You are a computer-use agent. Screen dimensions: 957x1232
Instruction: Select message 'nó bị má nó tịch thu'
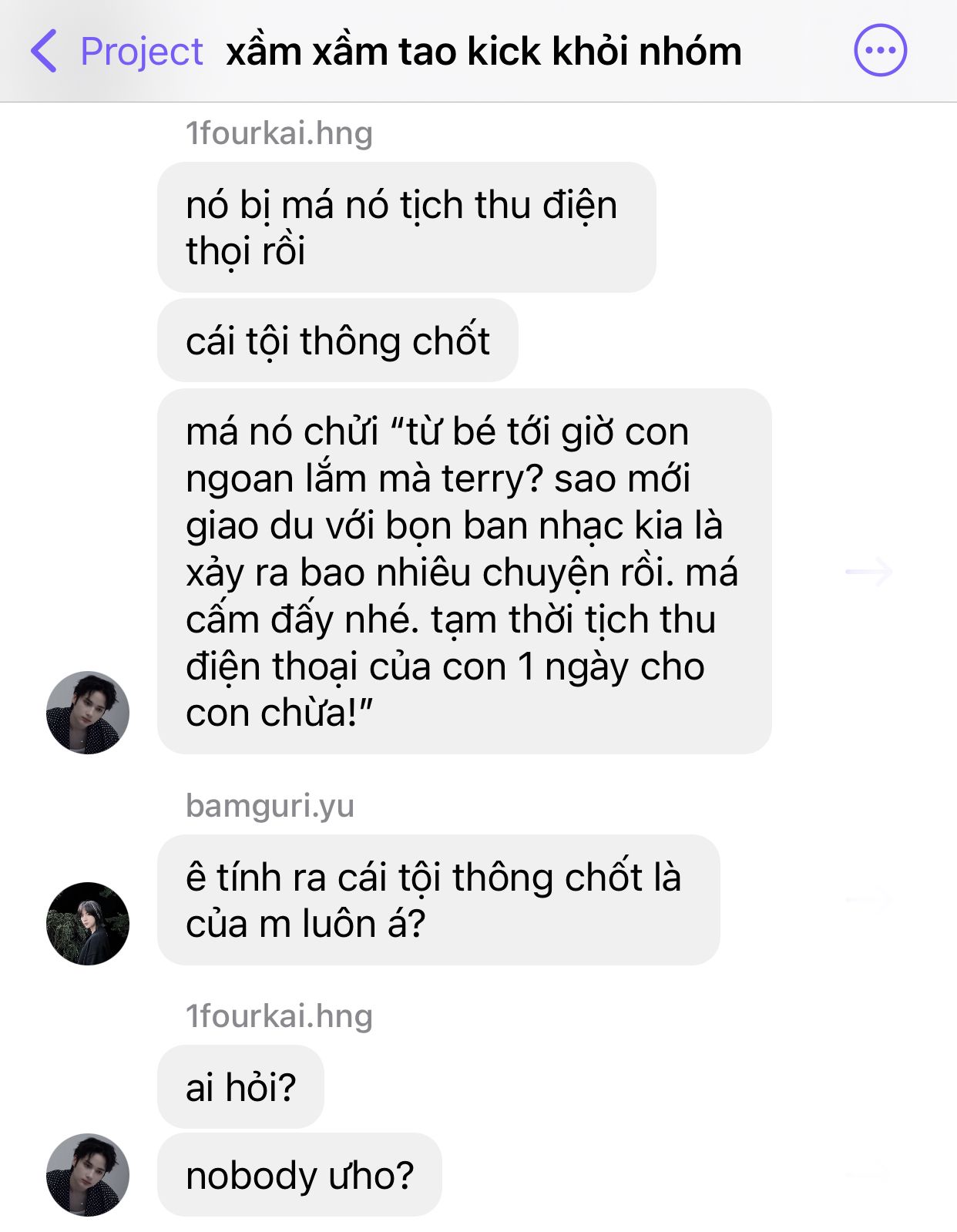pos(406,227)
